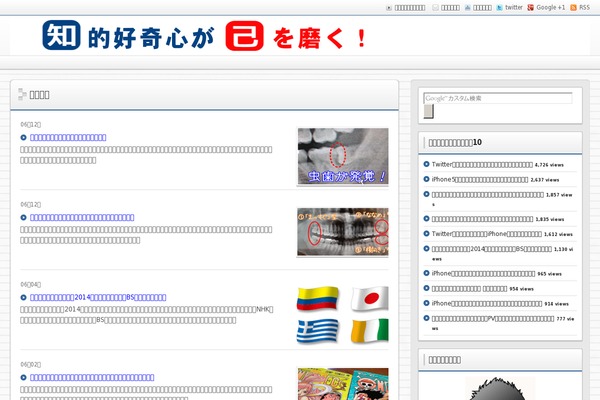This screenshot has height=400, width=600.
Task: Click the person profile icon in top bar
Action: (468, 8)
